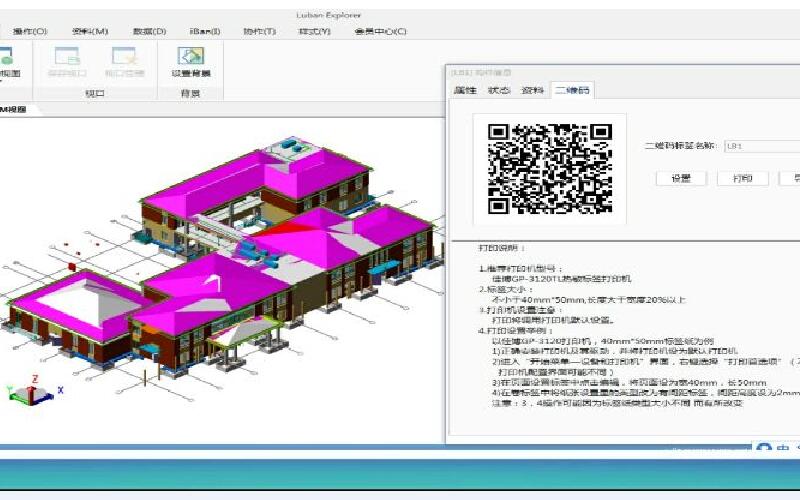Click the 视口 ribbon group label
This screenshot has width=800, height=500.
coord(95,93)
